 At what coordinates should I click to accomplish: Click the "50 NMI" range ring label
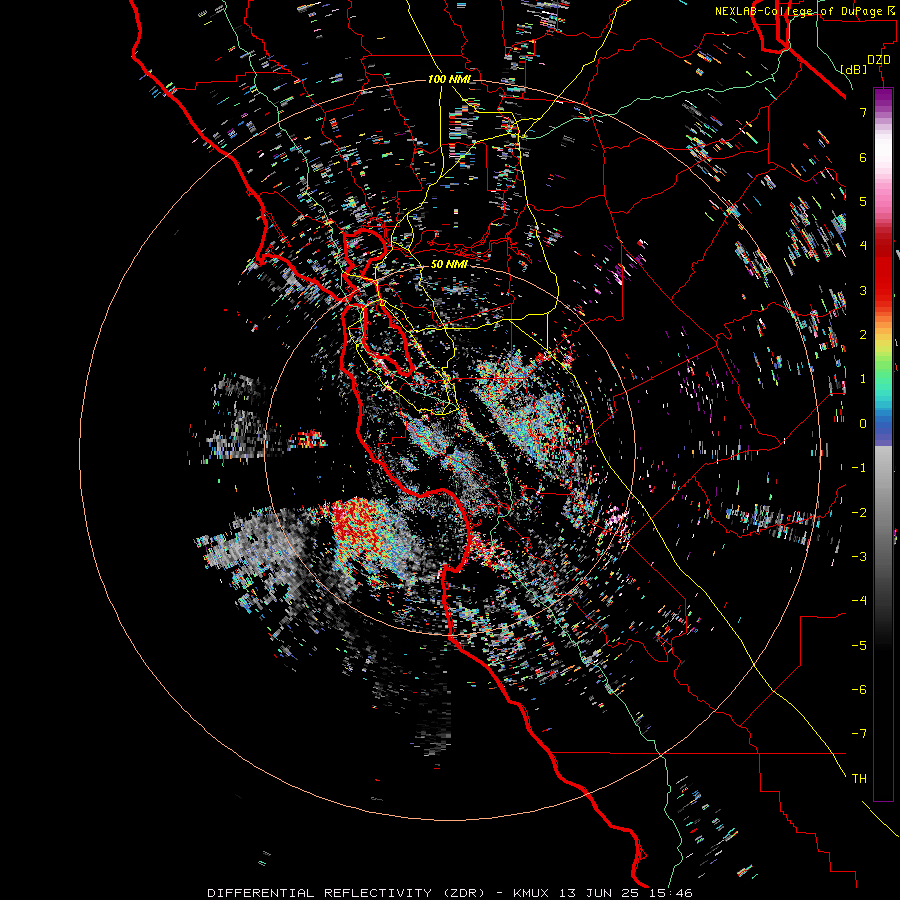coord(449,264)
